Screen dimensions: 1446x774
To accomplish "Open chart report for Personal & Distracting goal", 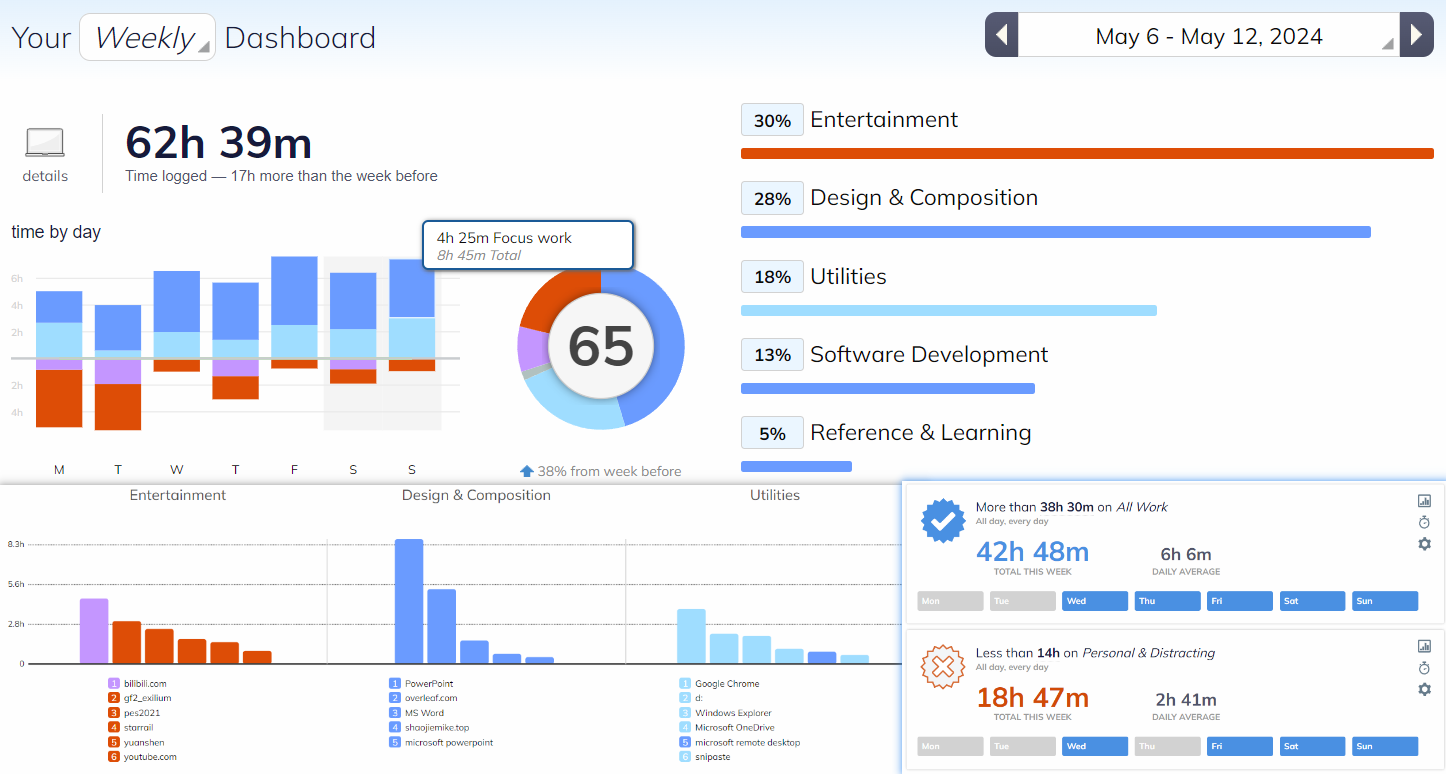I will pos(1424,646).
